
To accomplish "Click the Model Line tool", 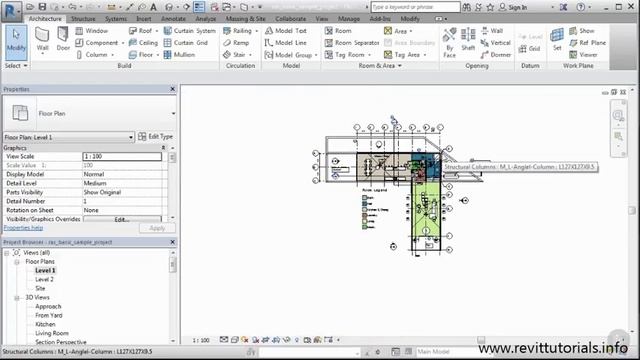I will click(286, 42).
